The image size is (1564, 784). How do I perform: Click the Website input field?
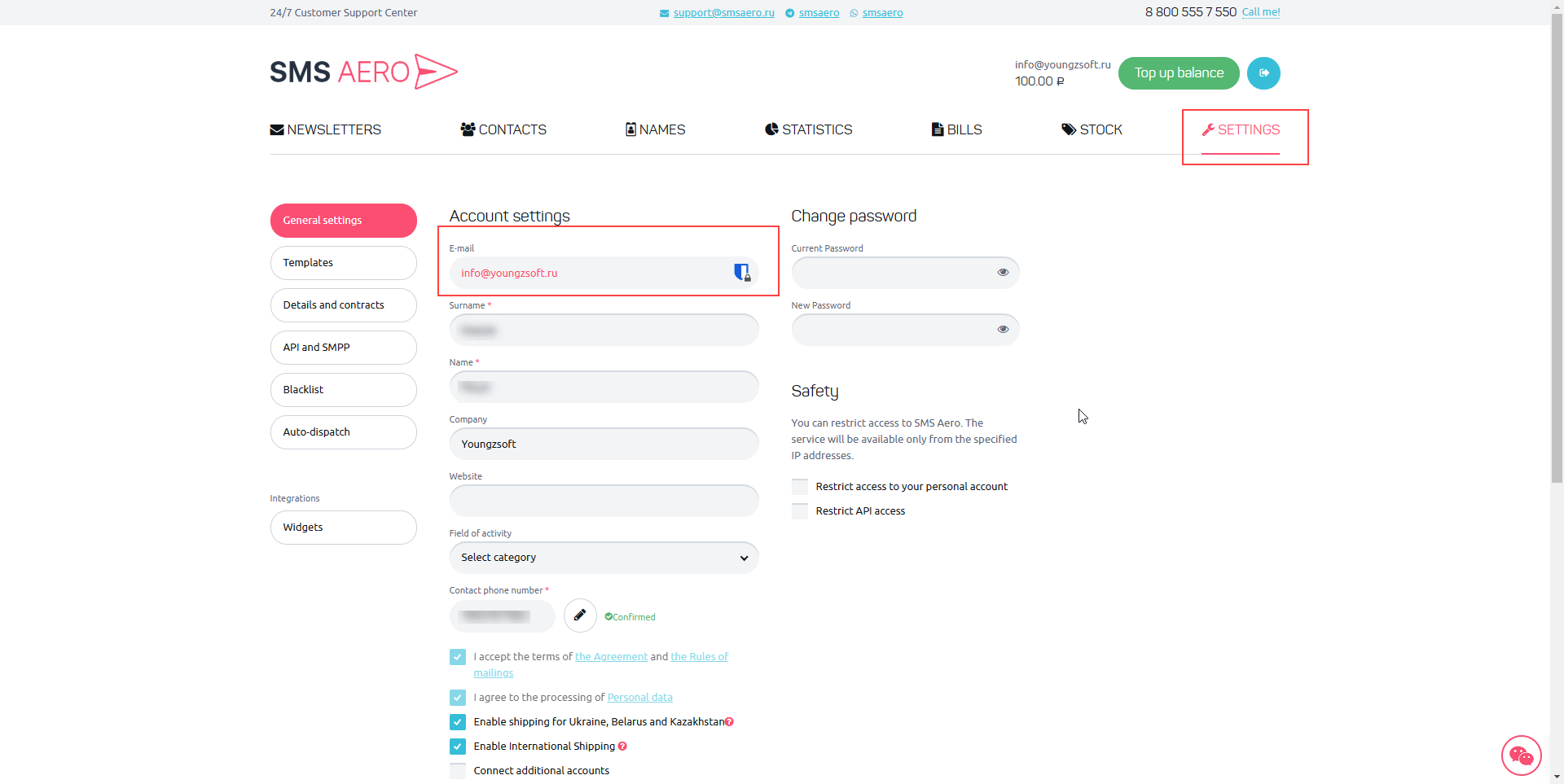pos(604,501)
